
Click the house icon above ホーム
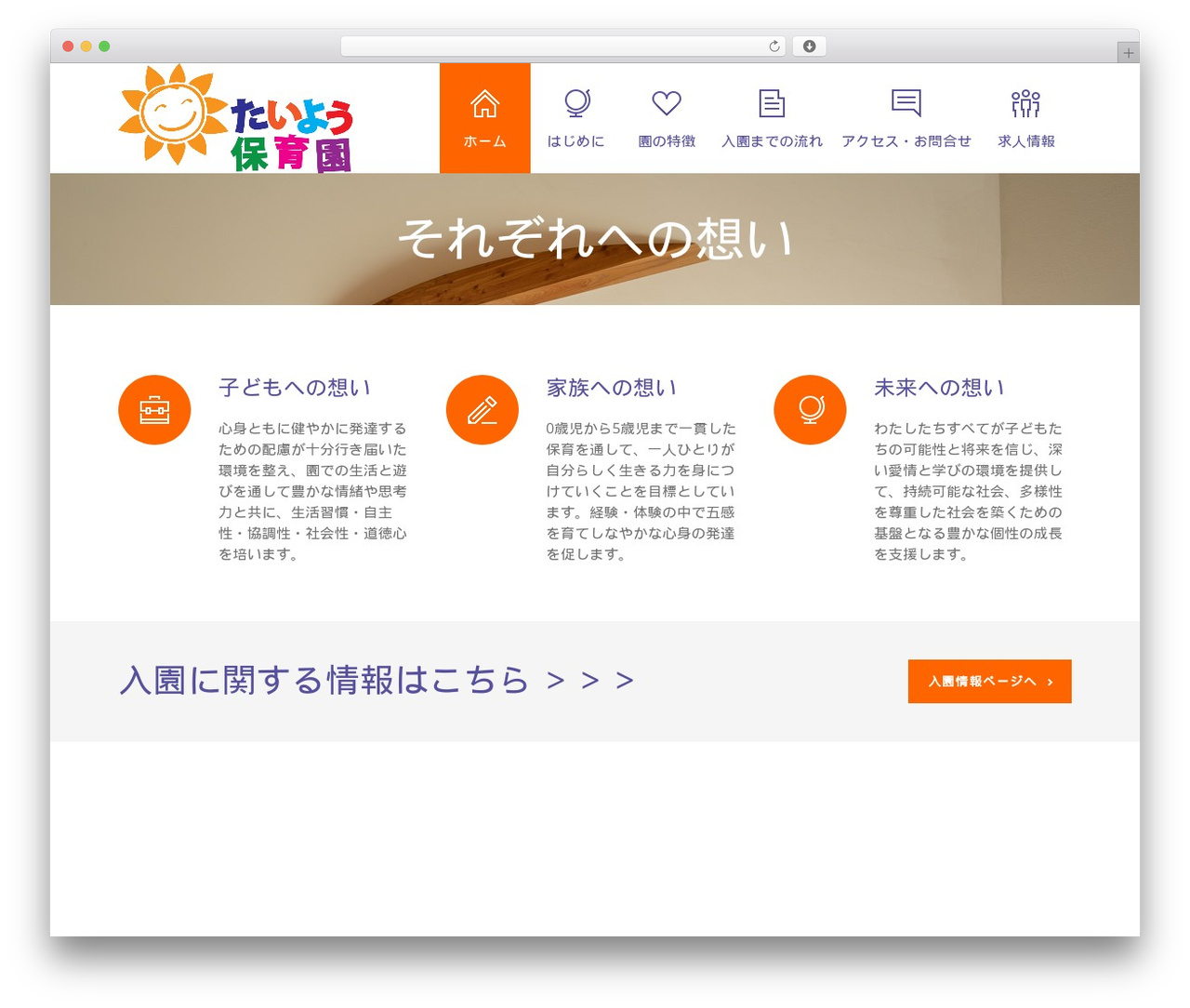pyautogui.click(x=484, y=103)
